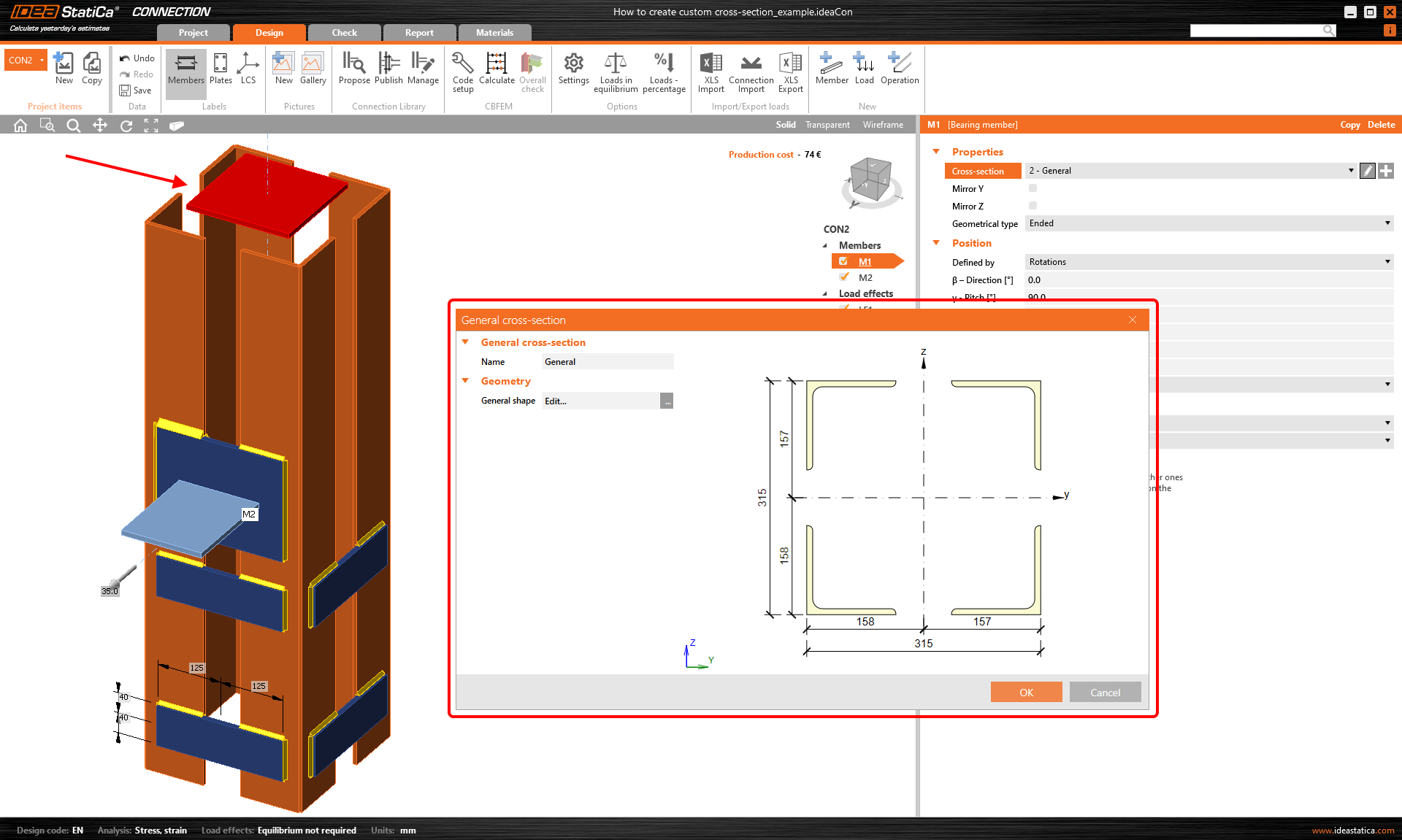Click the Calculate icon in CBFEM group
Screen dimensions: 1402x840
pos(497,71)
